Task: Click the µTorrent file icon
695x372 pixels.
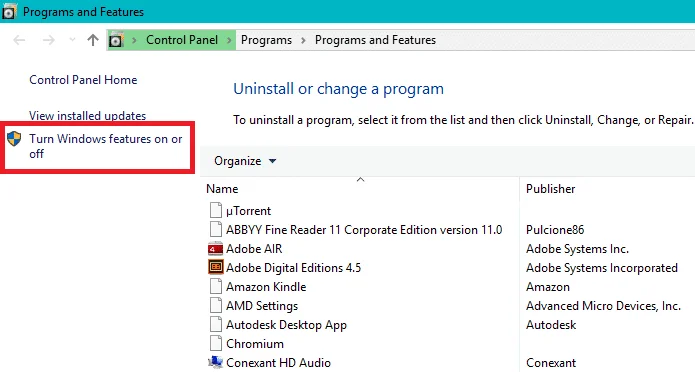Action: pyautogui.click(x=215, y=210)
